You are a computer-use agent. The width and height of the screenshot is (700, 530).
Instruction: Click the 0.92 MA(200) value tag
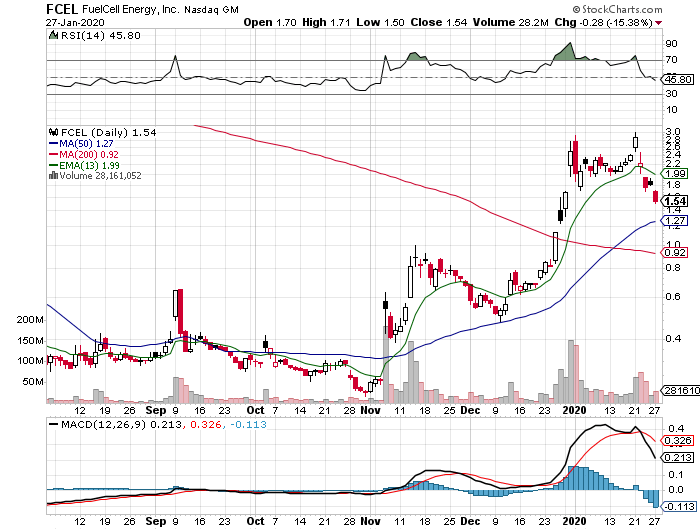pos(675,253)
